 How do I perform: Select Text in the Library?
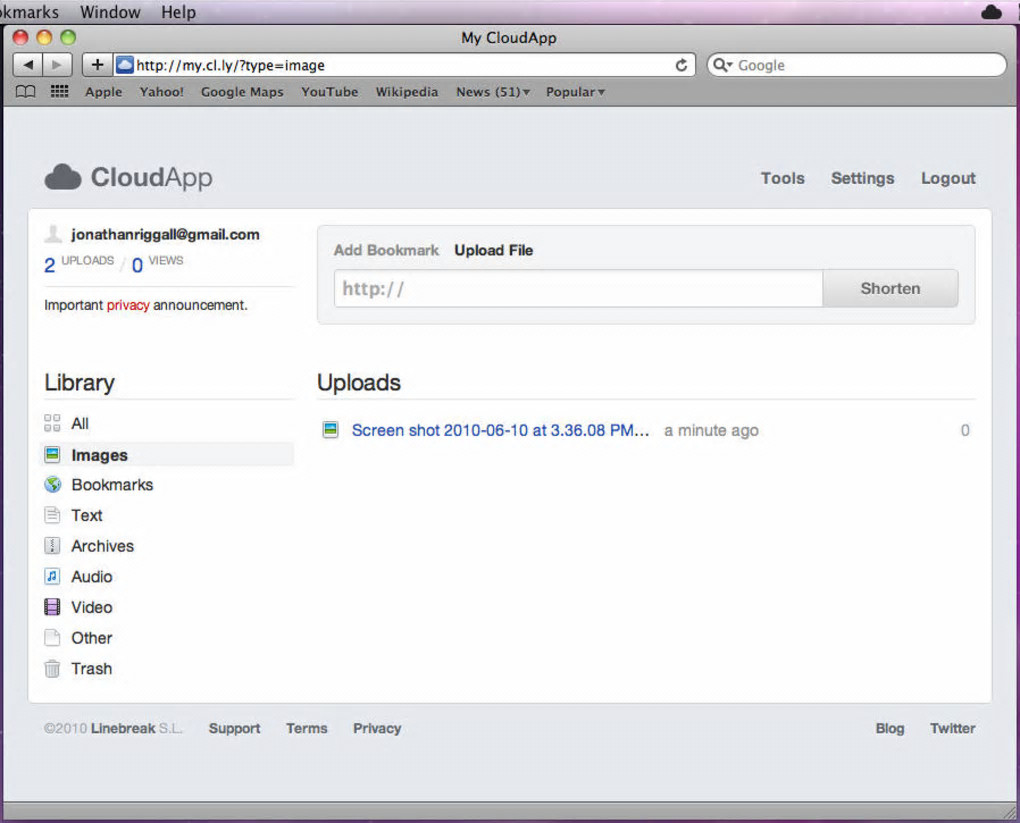pyautogui.click(x=87, y=515)
